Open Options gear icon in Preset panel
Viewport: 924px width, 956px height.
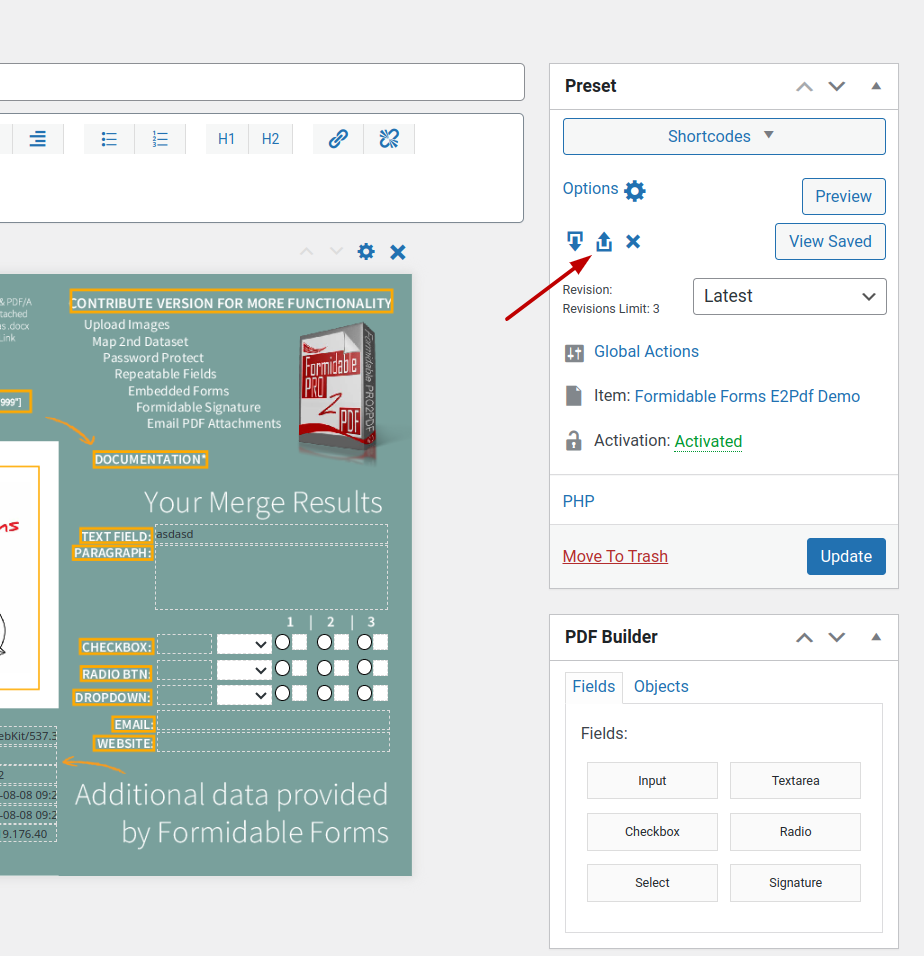pyautogui.click(x=635, y=190)
